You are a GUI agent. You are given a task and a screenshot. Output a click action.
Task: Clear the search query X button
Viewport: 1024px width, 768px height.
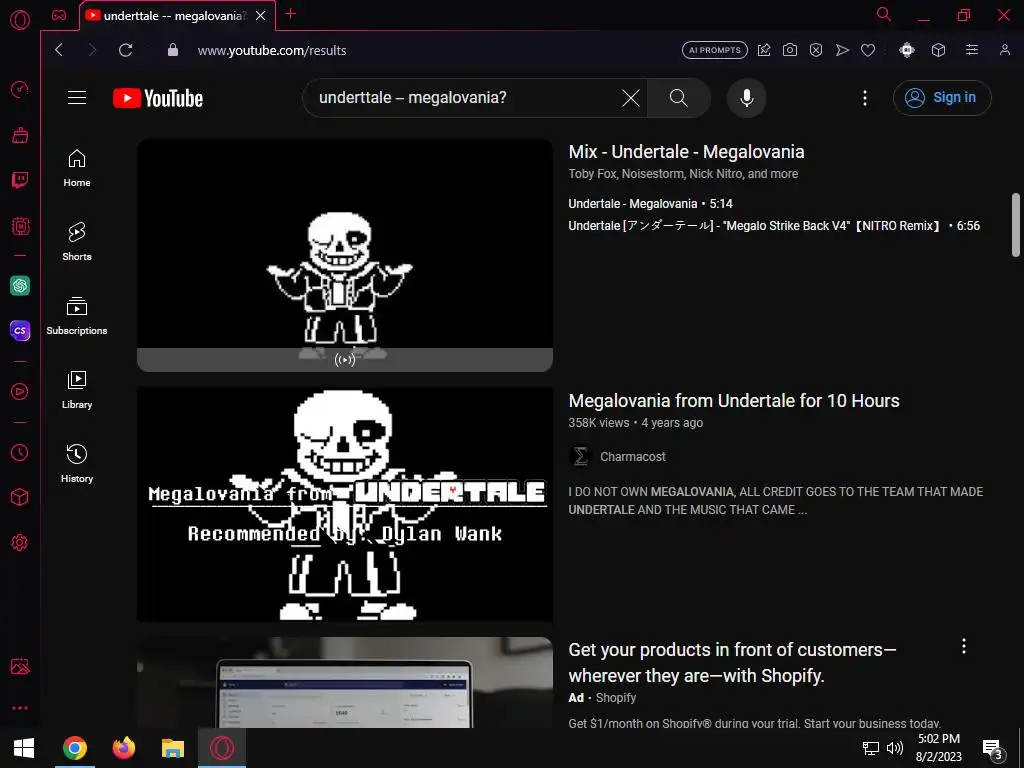(631, 98)
